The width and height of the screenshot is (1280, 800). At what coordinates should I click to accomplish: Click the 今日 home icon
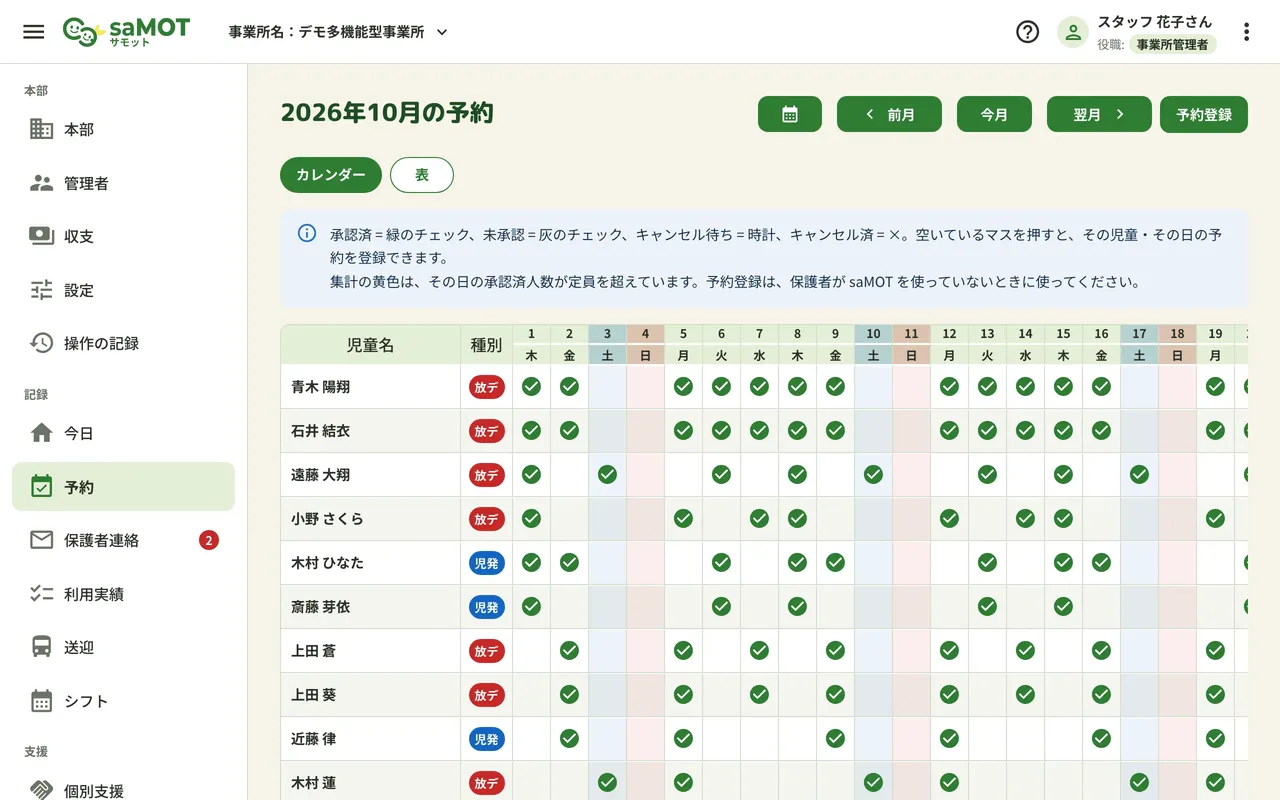(x=41, y=433)
